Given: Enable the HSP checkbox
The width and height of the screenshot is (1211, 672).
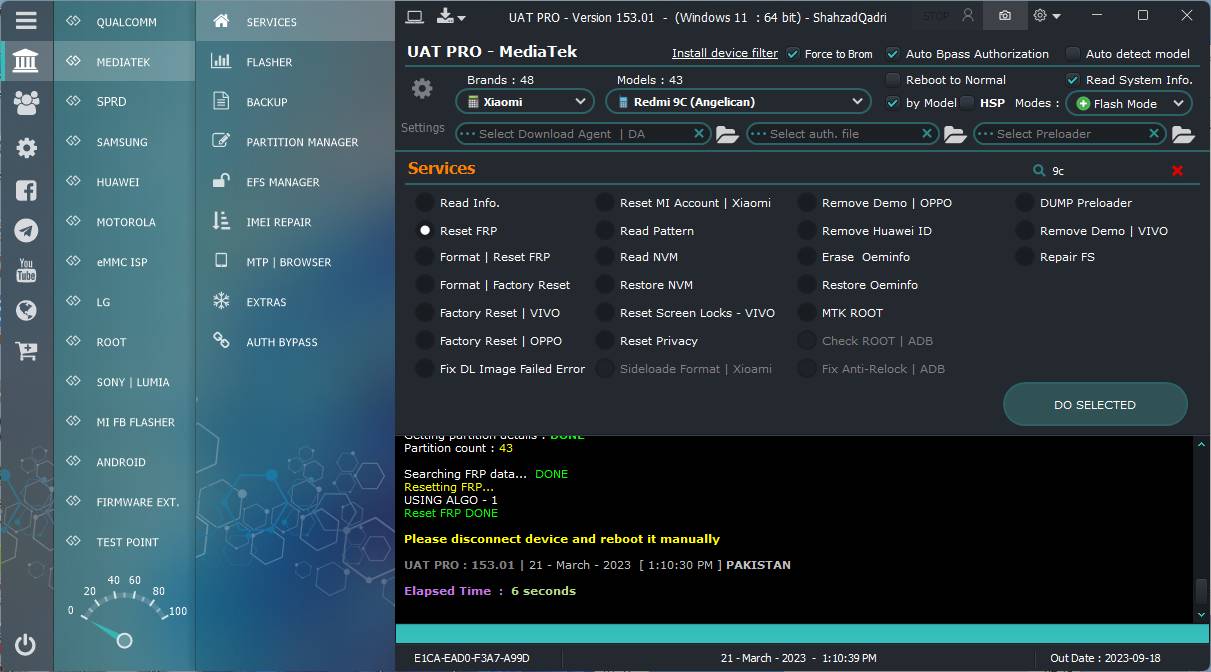Looking at the screenshot, I should pos(967,103).
